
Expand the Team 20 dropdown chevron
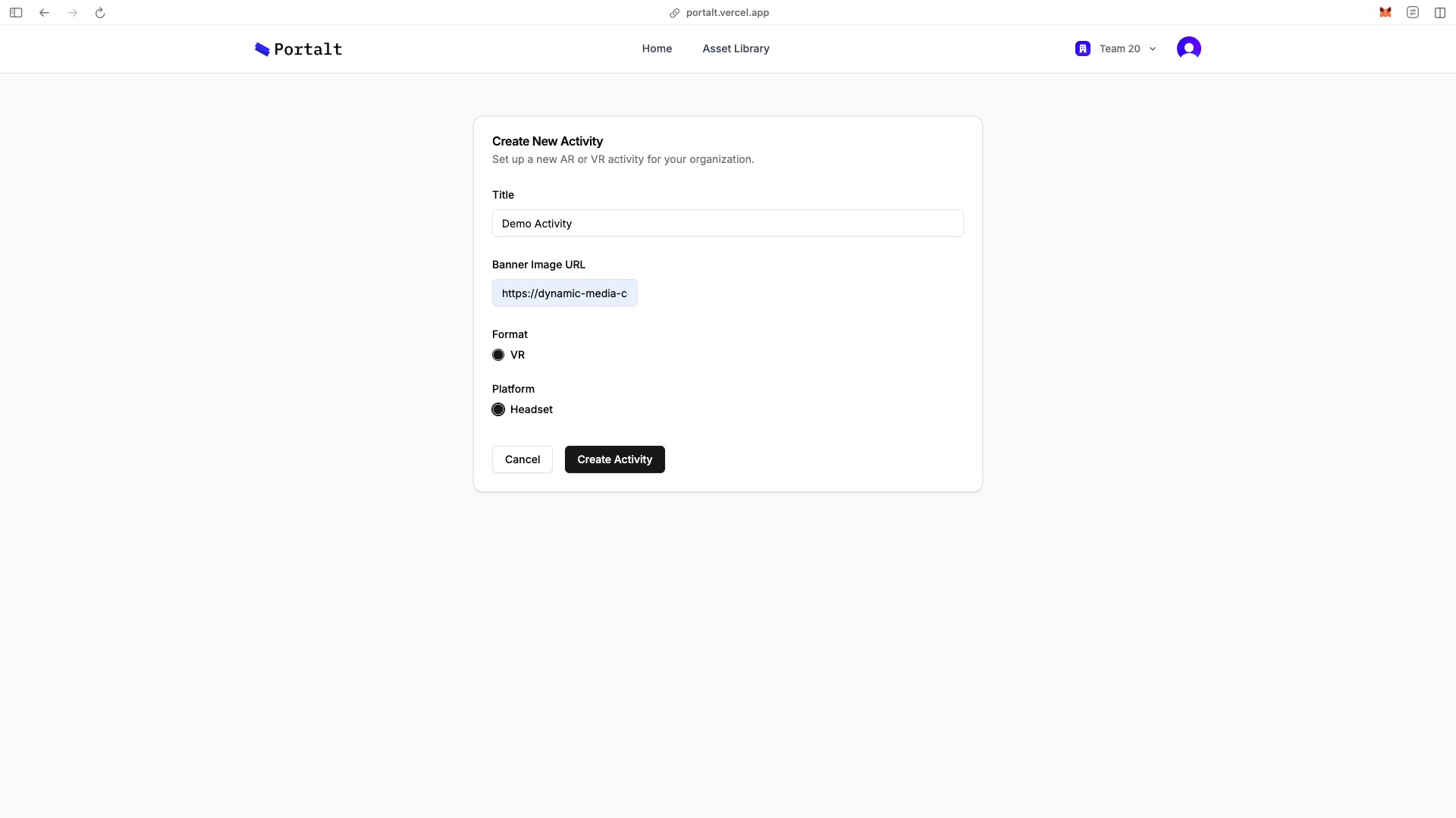pyautogui.click(x=1153, y=49)
